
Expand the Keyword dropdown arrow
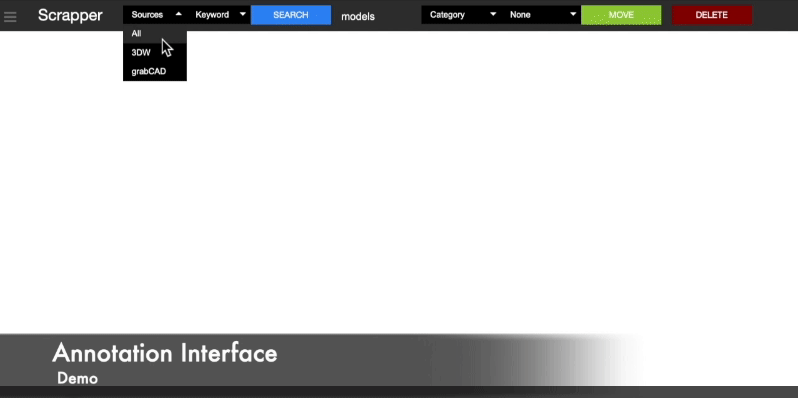point(243,14)
